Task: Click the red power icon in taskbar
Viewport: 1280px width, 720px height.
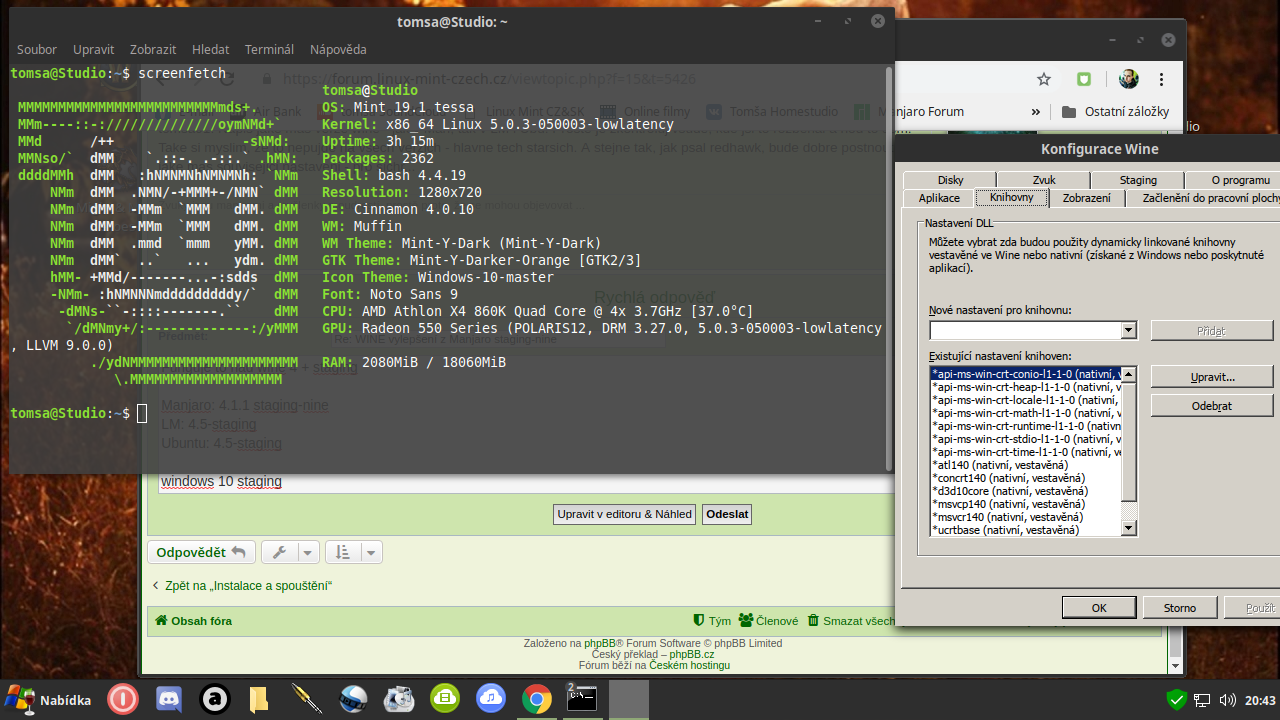Action: point(123,699)
